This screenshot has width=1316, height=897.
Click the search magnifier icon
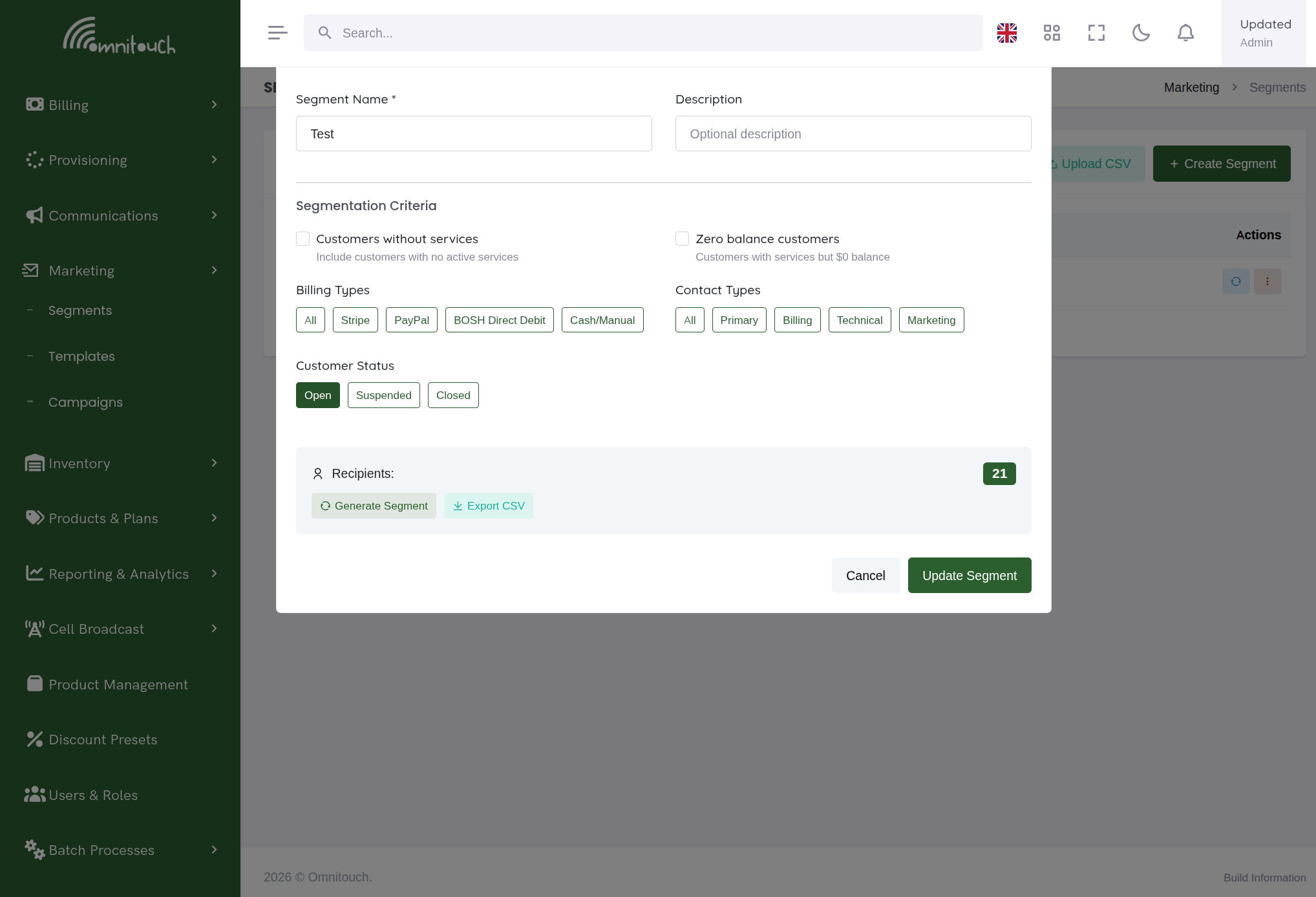(x=325, y=33)
